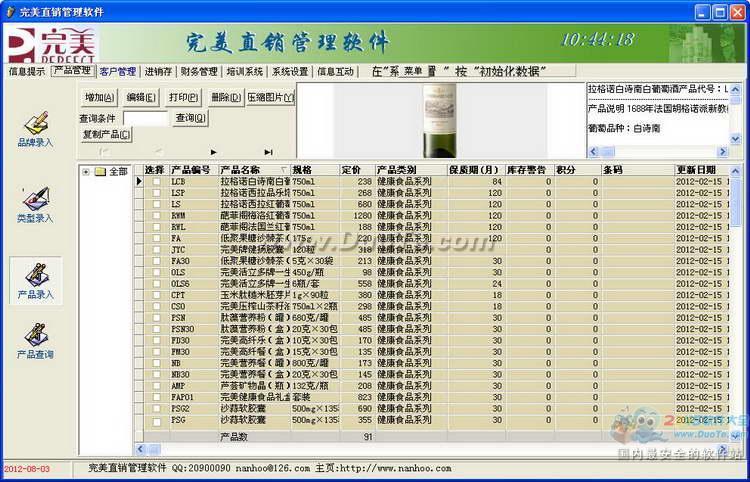
Task: Check the box in the LS row
Action: coord(156,204)
